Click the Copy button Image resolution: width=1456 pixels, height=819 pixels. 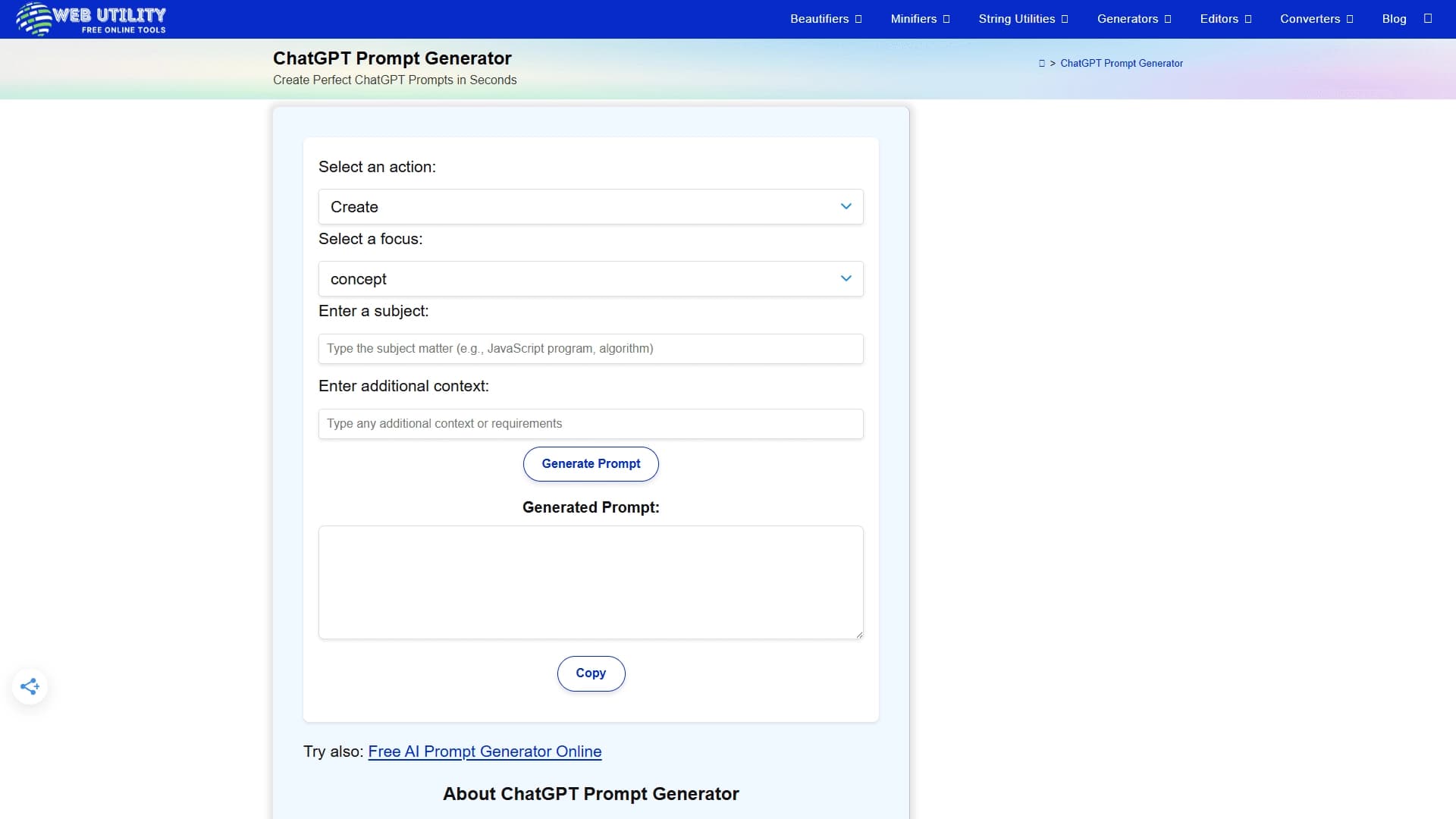[x=591, y=673]
